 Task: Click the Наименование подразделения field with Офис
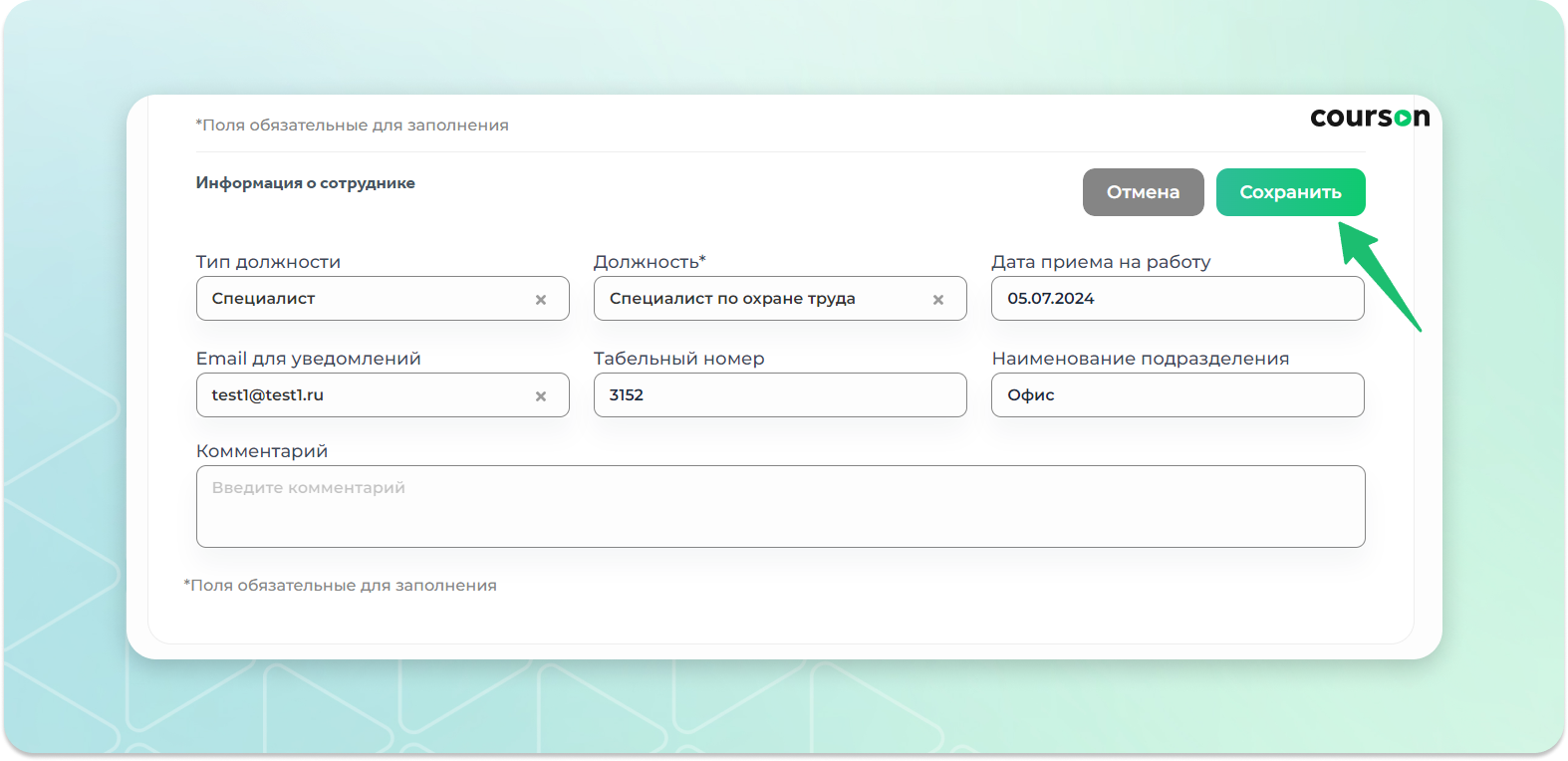click(x=1176, y=395)
